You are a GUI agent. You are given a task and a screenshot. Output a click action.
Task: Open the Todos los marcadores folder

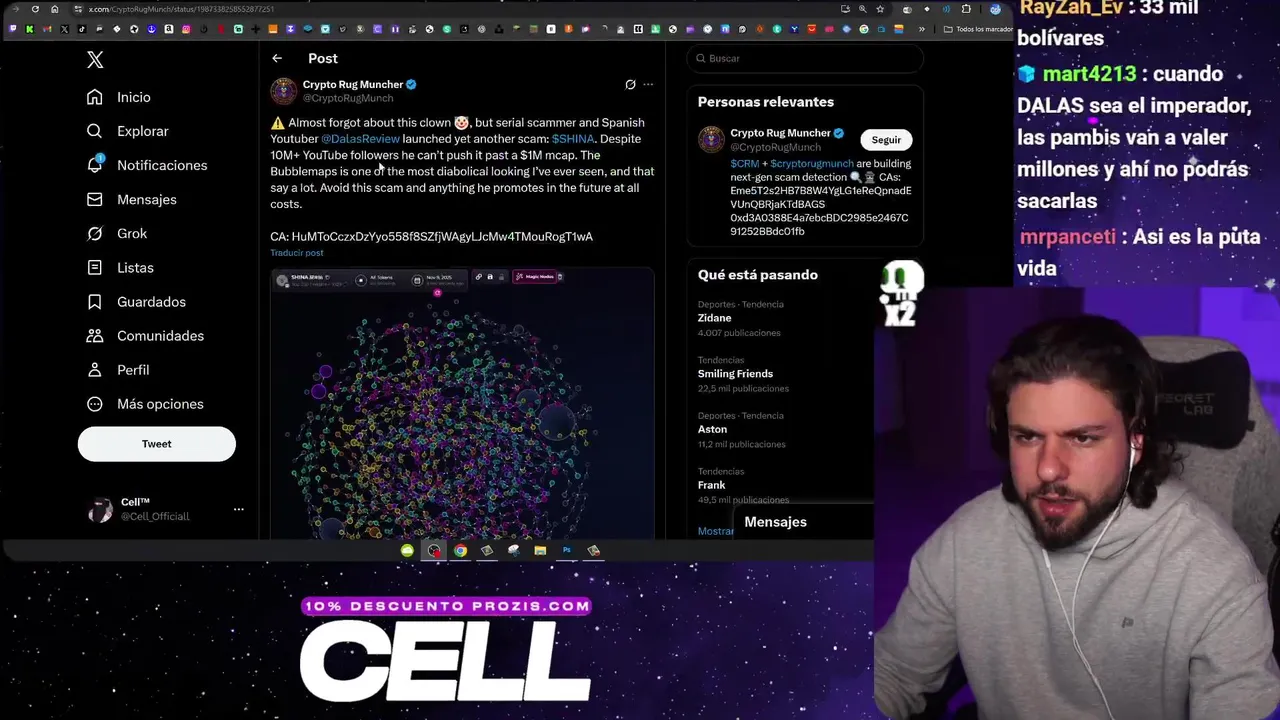[x=979, y=29]
